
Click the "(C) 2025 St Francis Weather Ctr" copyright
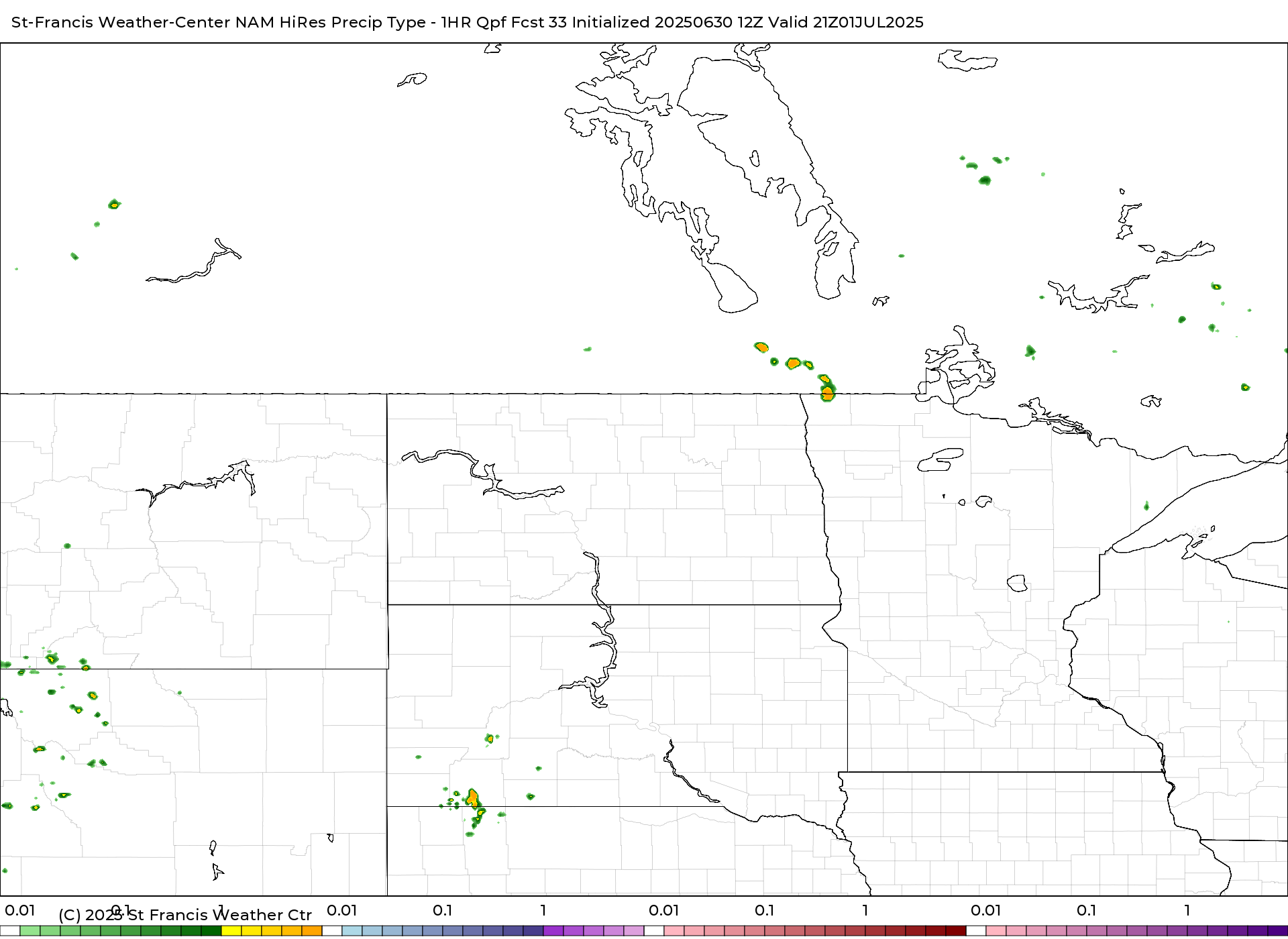pyautogui.click(x=185, y=915)
